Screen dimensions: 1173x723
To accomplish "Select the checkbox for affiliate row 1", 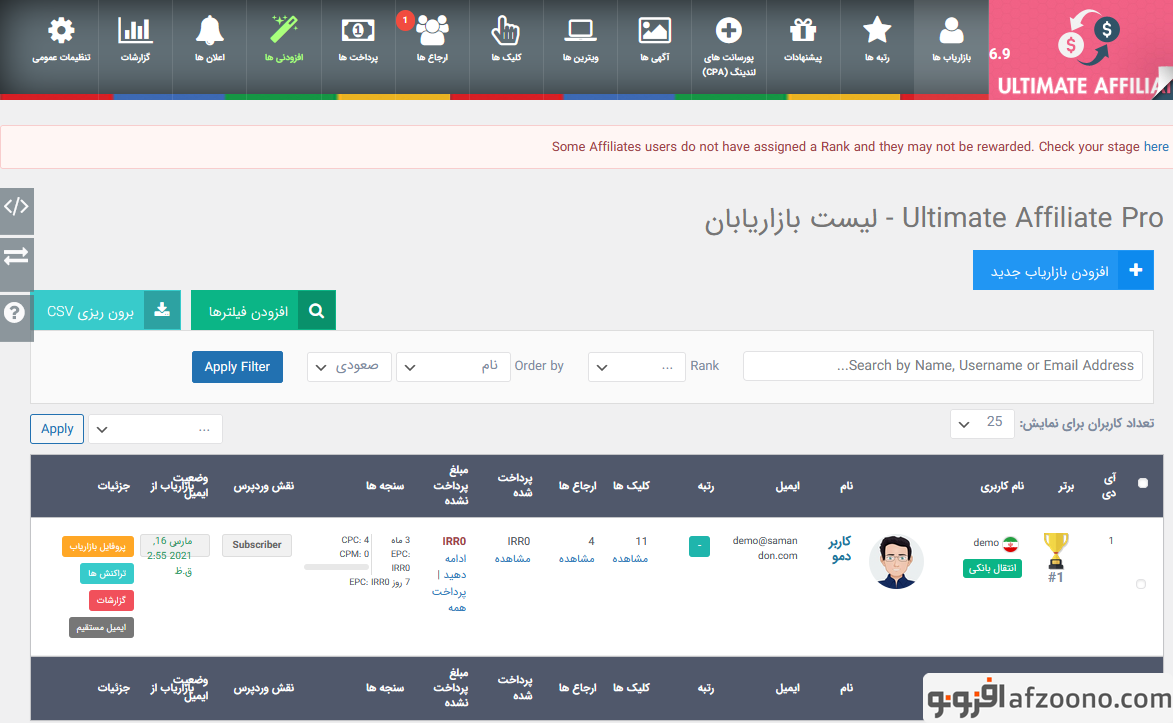I will [x=1141, y=584].
